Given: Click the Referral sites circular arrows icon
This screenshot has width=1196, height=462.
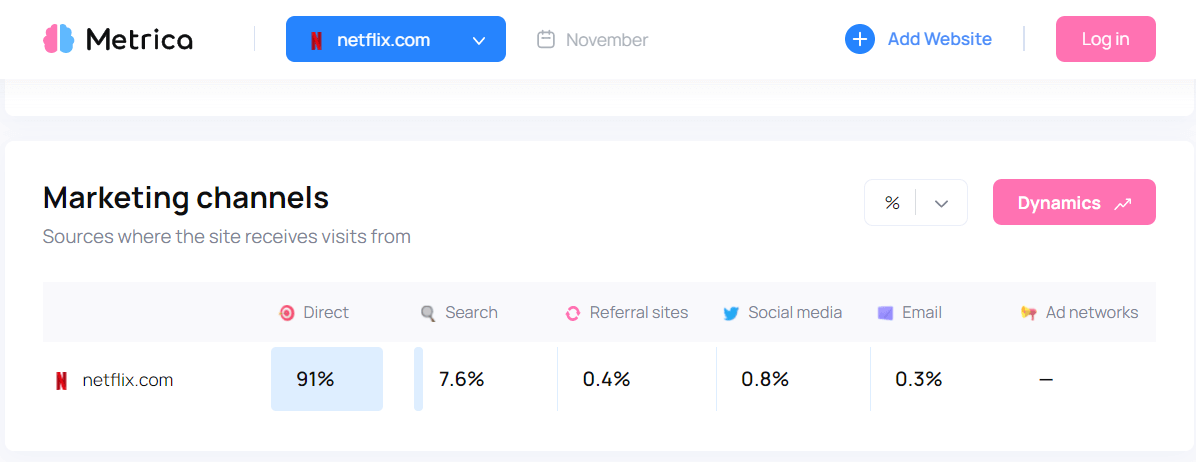Looking at the screenshot, I should click(573, 313).
